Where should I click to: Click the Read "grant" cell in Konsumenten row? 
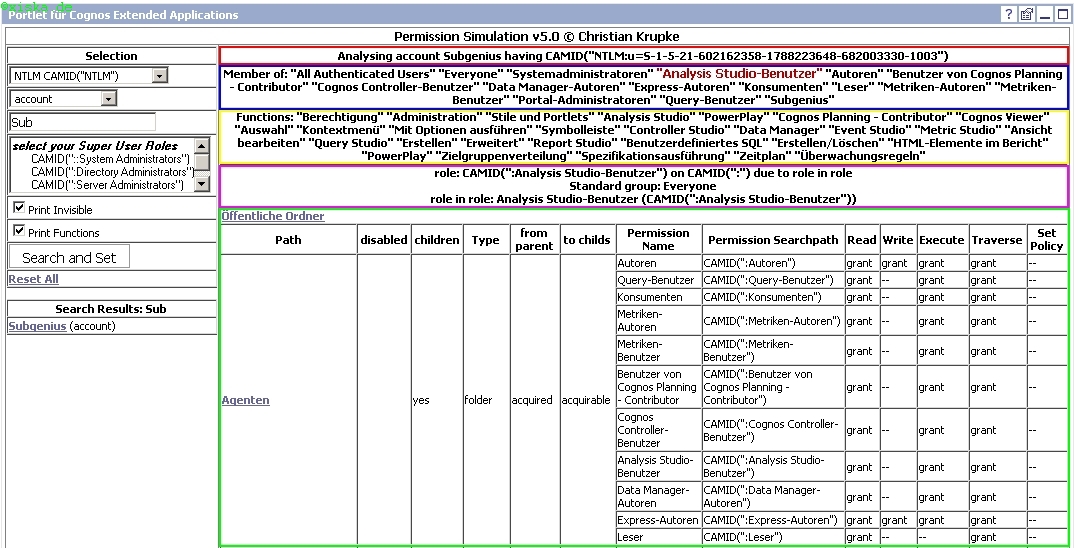pyautogui.click(x=862, y=297)
